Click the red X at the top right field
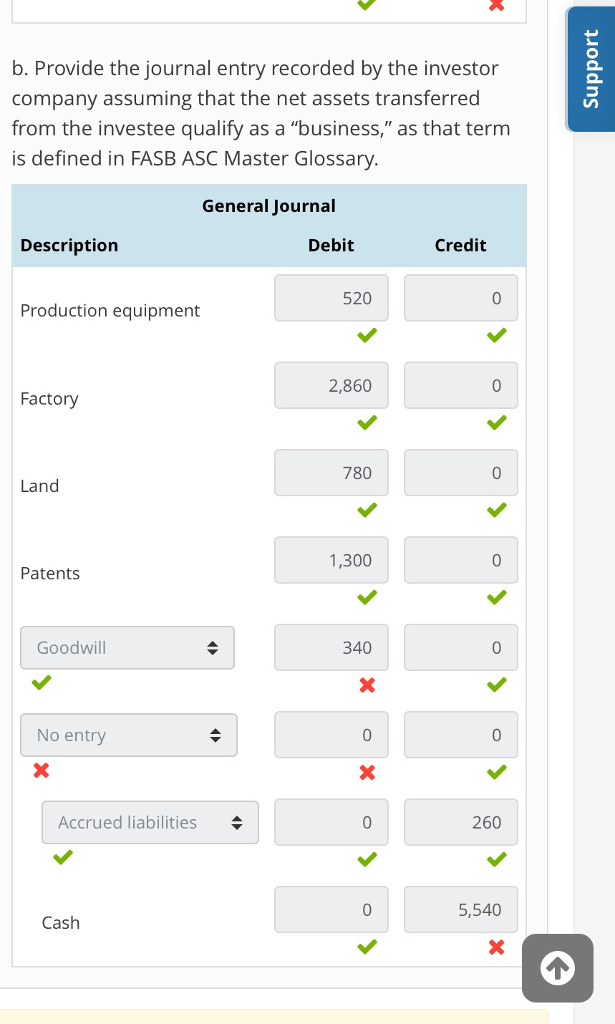Viewport: 615px width, 1024px height. (496, 6)
